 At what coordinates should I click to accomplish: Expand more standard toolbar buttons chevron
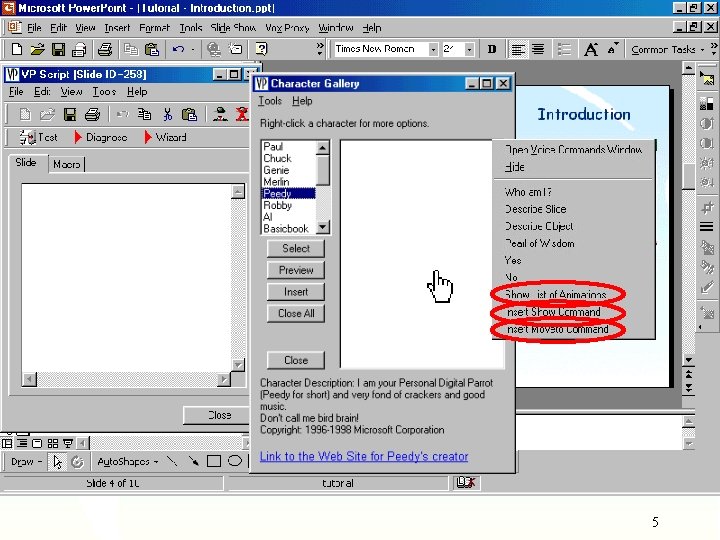point(320,49)
